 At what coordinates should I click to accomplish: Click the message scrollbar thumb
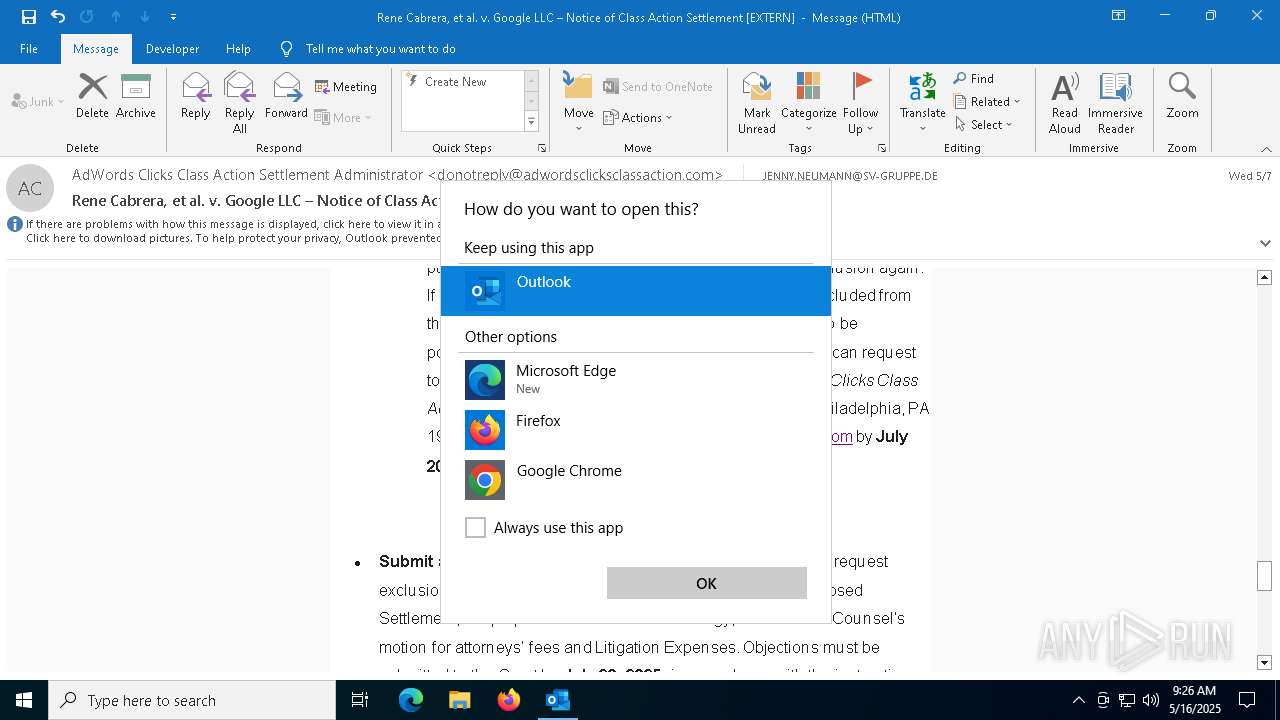coord(1264,577)
